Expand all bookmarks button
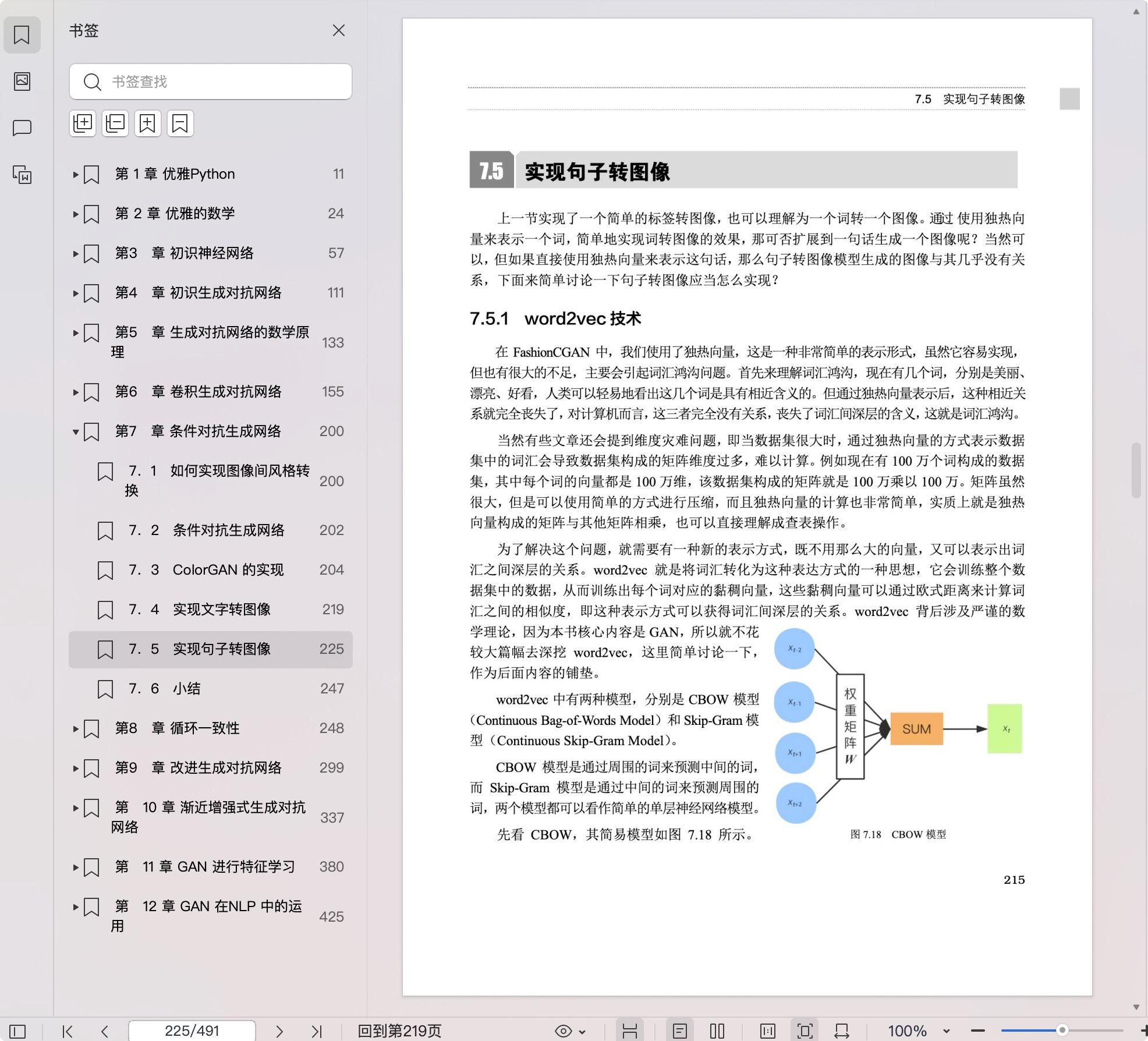Viewport: 1148px width, 1041px height. pos(83,123)
